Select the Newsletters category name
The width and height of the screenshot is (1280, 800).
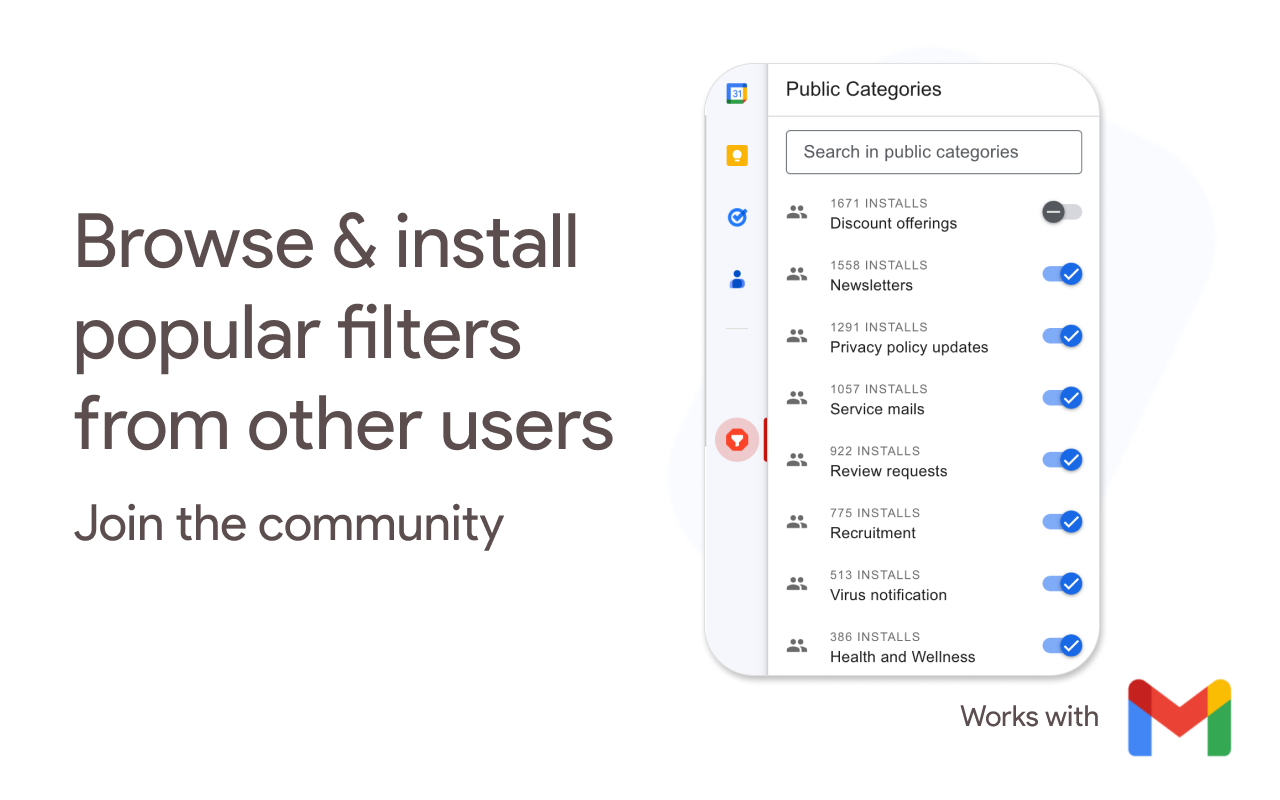[x=871, y=285]
